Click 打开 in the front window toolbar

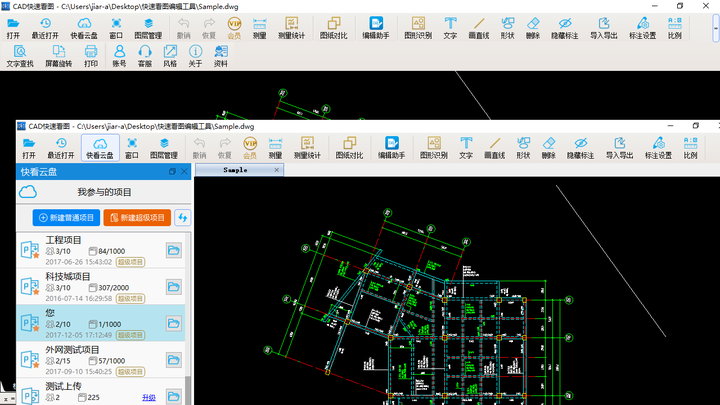click(x=29, y=148)
